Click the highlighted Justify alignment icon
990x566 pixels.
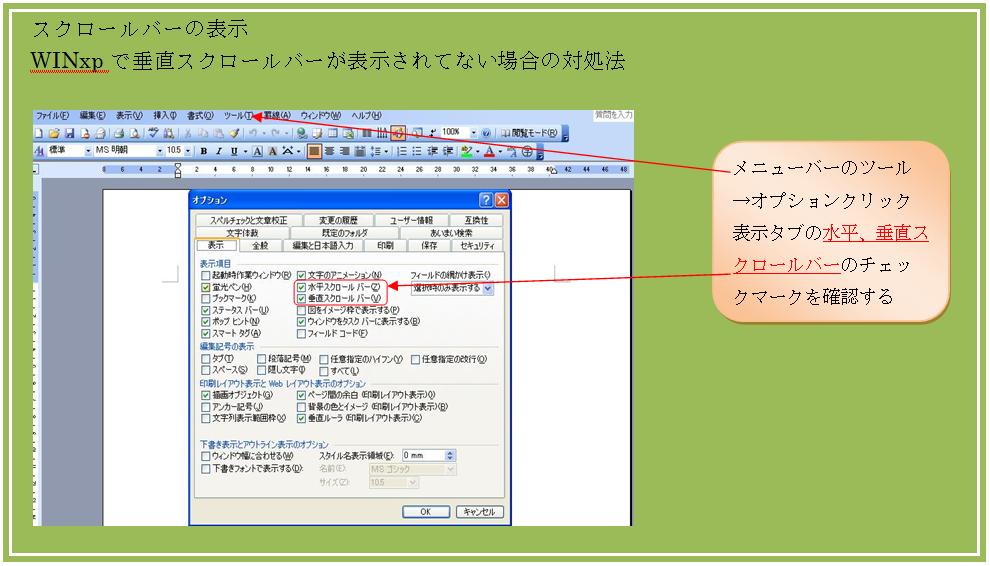tap(314, 151)
